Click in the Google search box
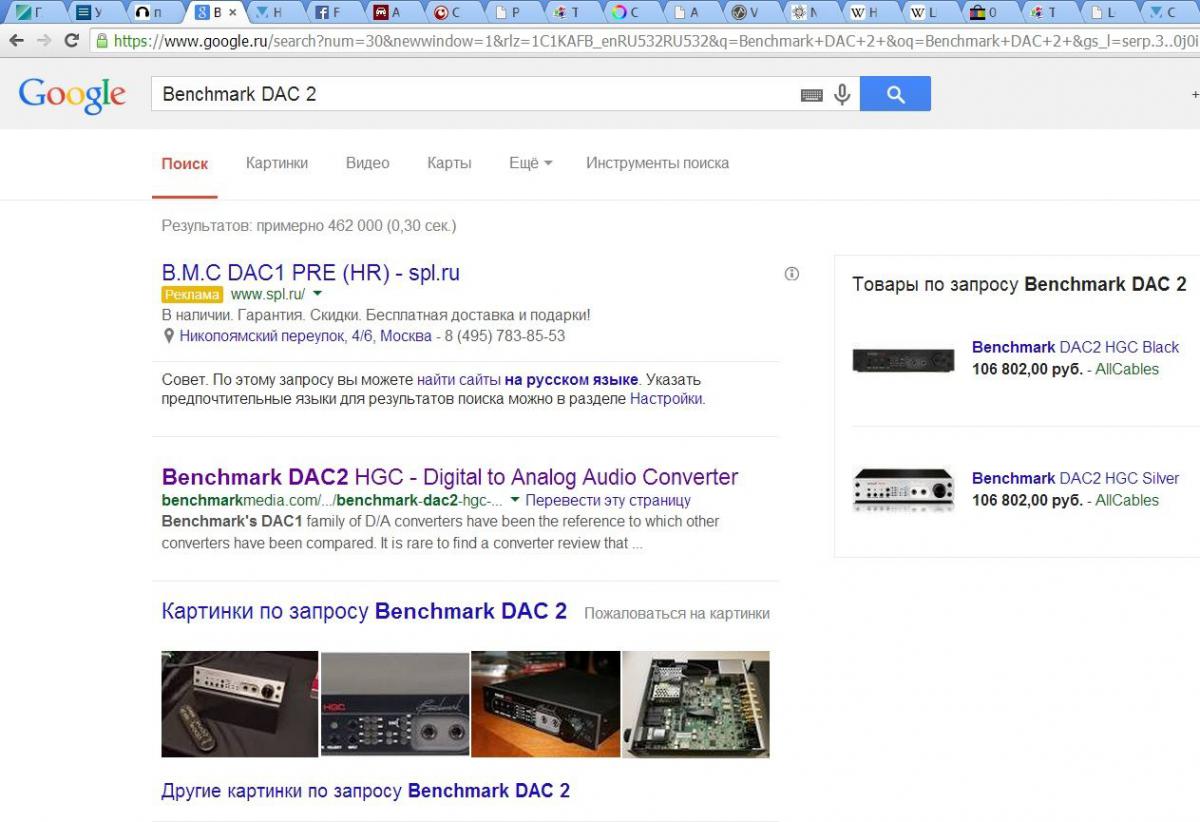 (x=475, y=94)
